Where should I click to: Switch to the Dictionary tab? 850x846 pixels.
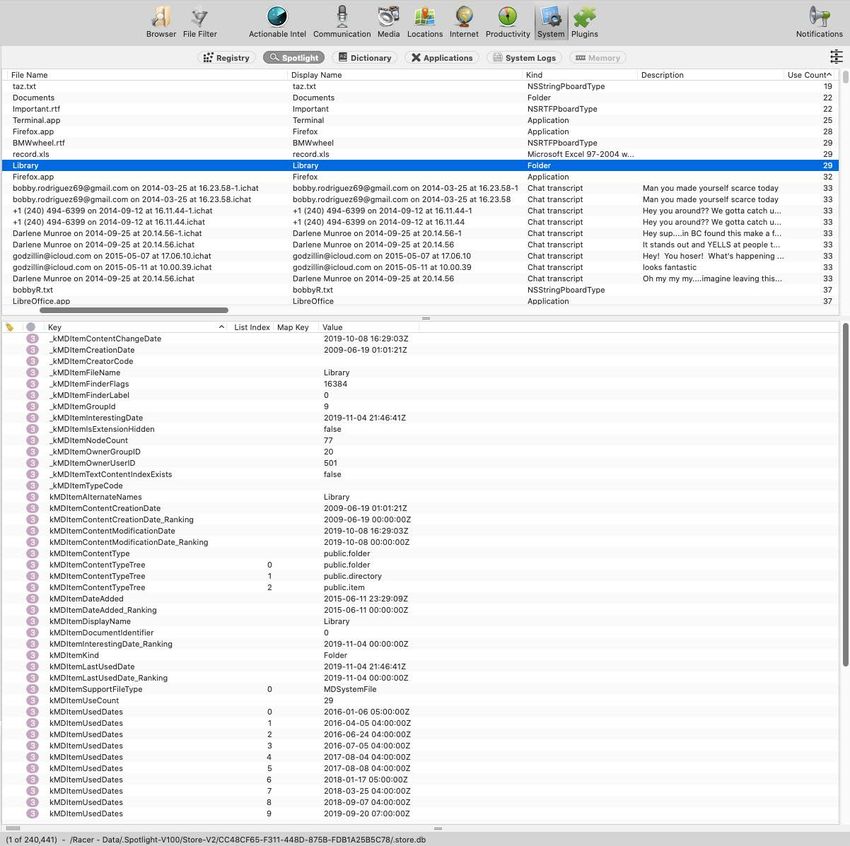[x=365, y=57]
